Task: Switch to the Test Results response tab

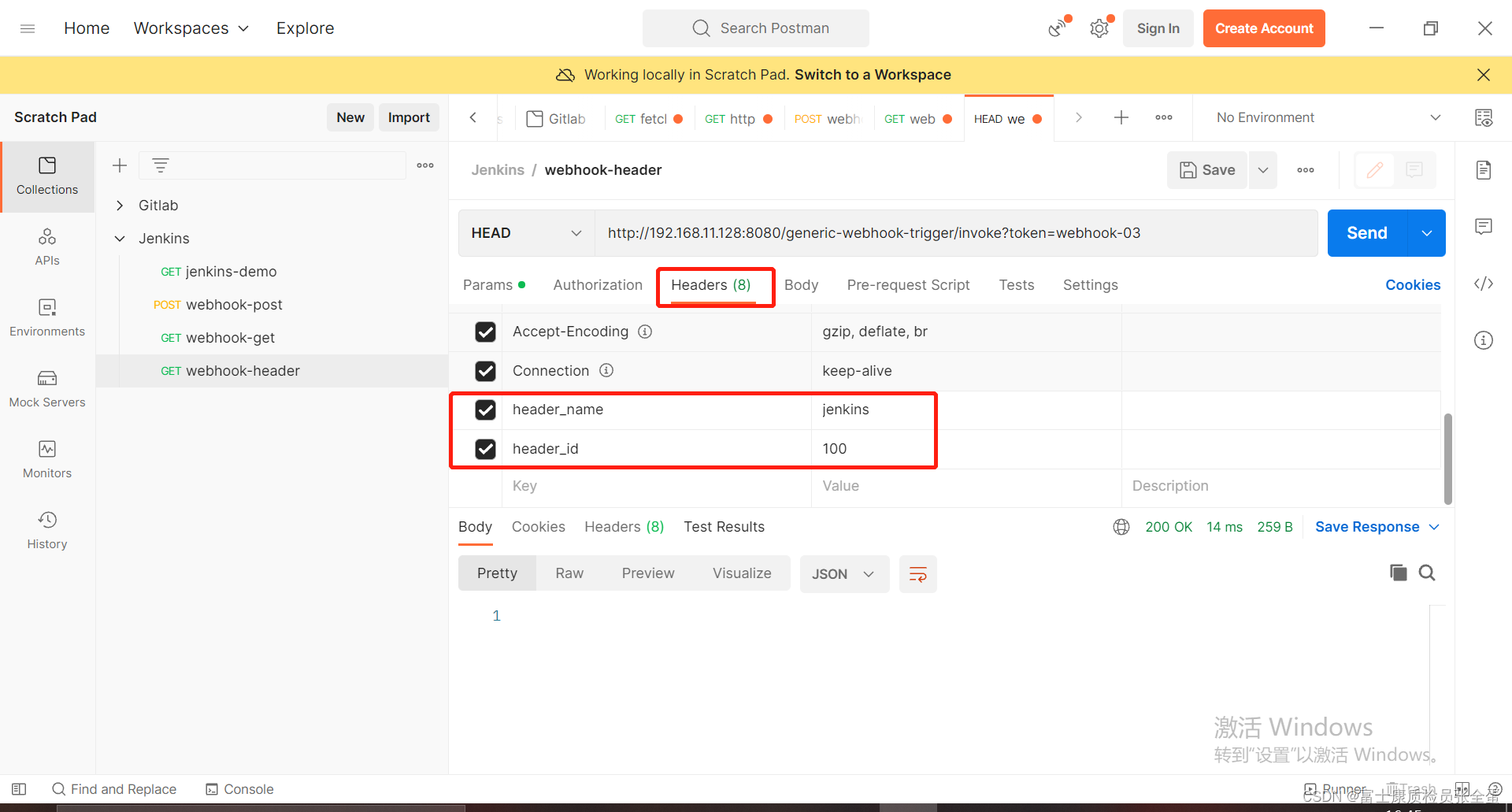Action: [x=724, y=527]
